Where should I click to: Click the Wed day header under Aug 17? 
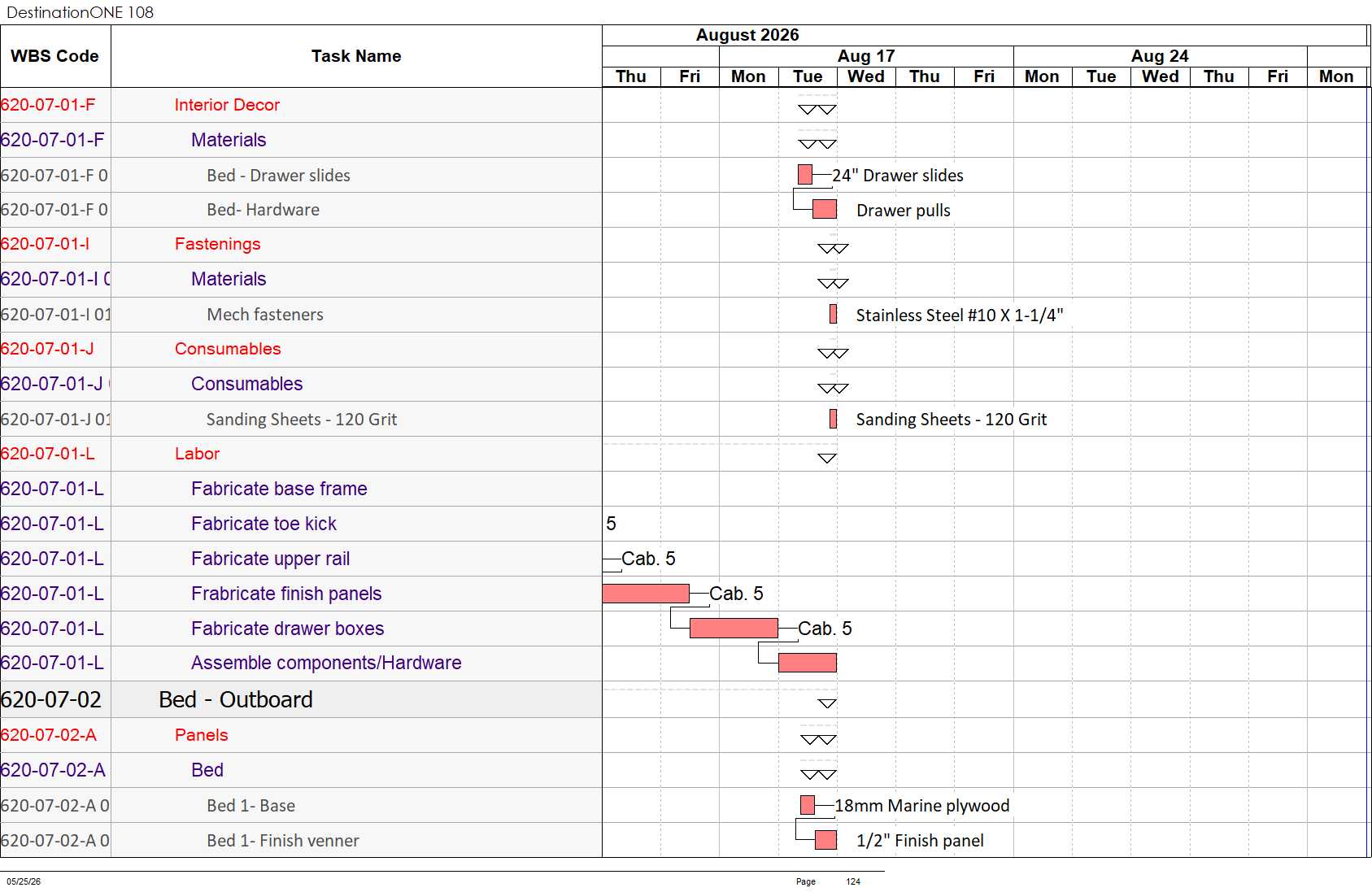[x=866, y=76]
